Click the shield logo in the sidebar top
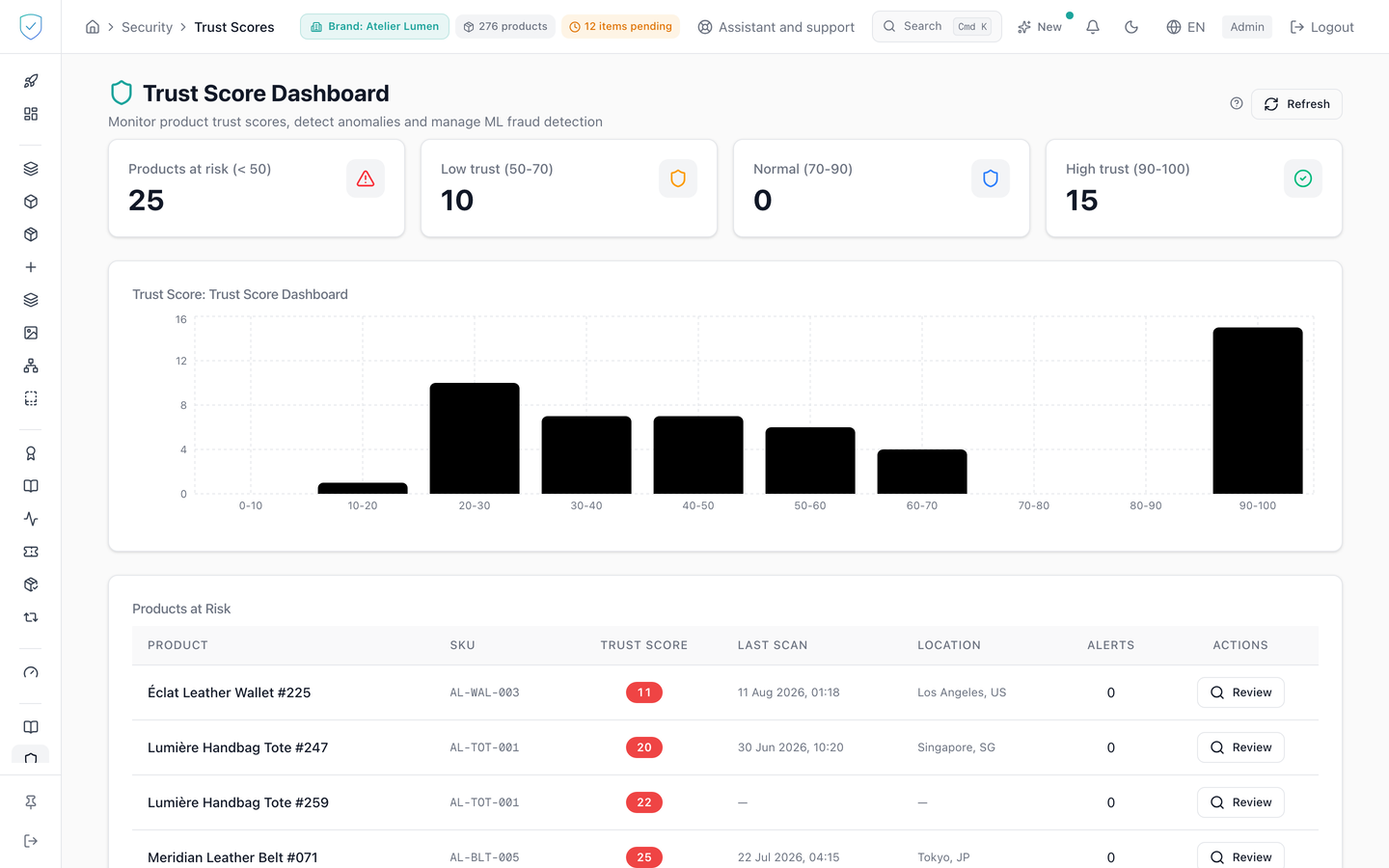1389x868 pixels. [31, 27]
